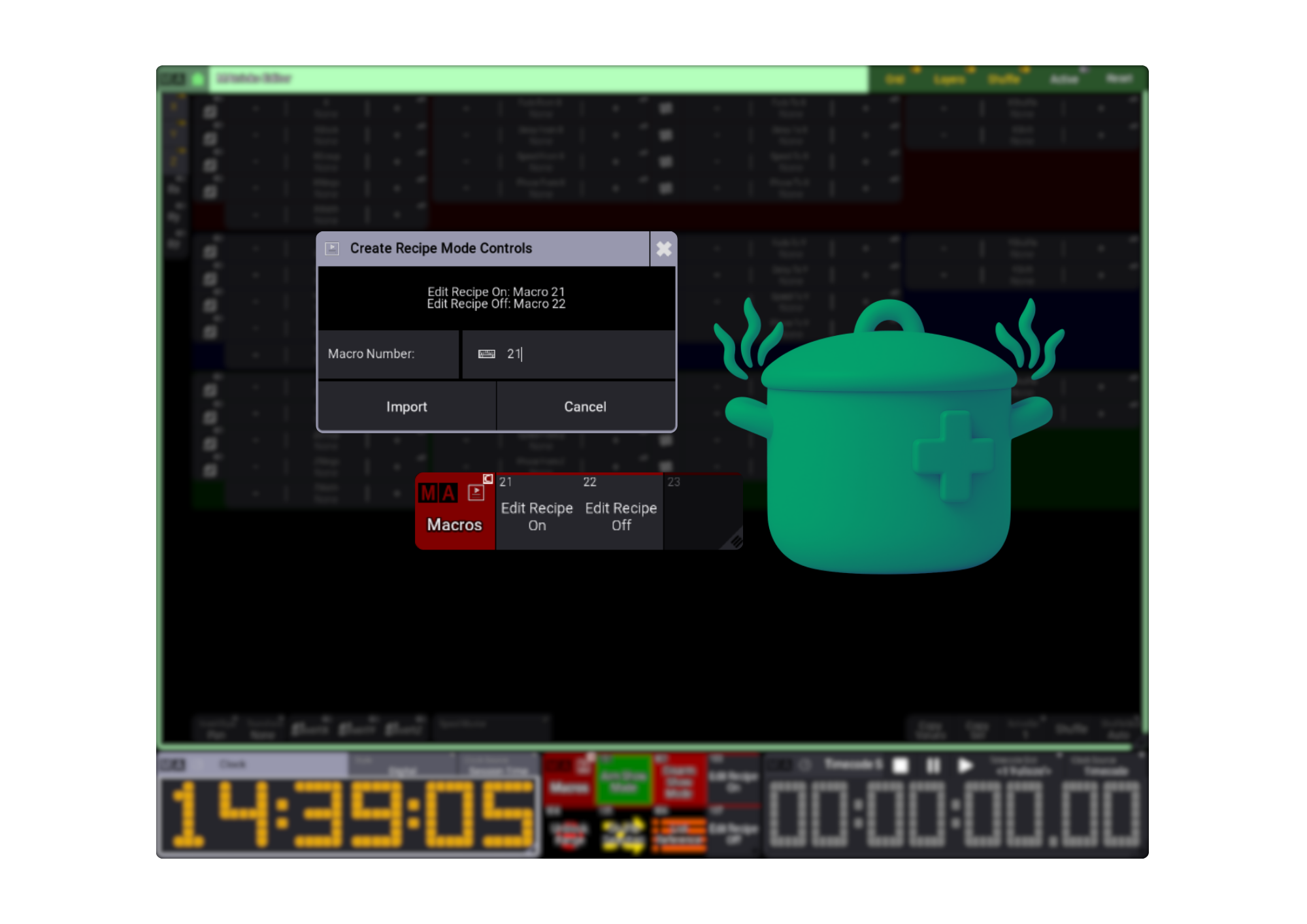This screenshot has width=1307, height=924.
Task: Click the Import button in the dialog
Action: click(406, 406)
